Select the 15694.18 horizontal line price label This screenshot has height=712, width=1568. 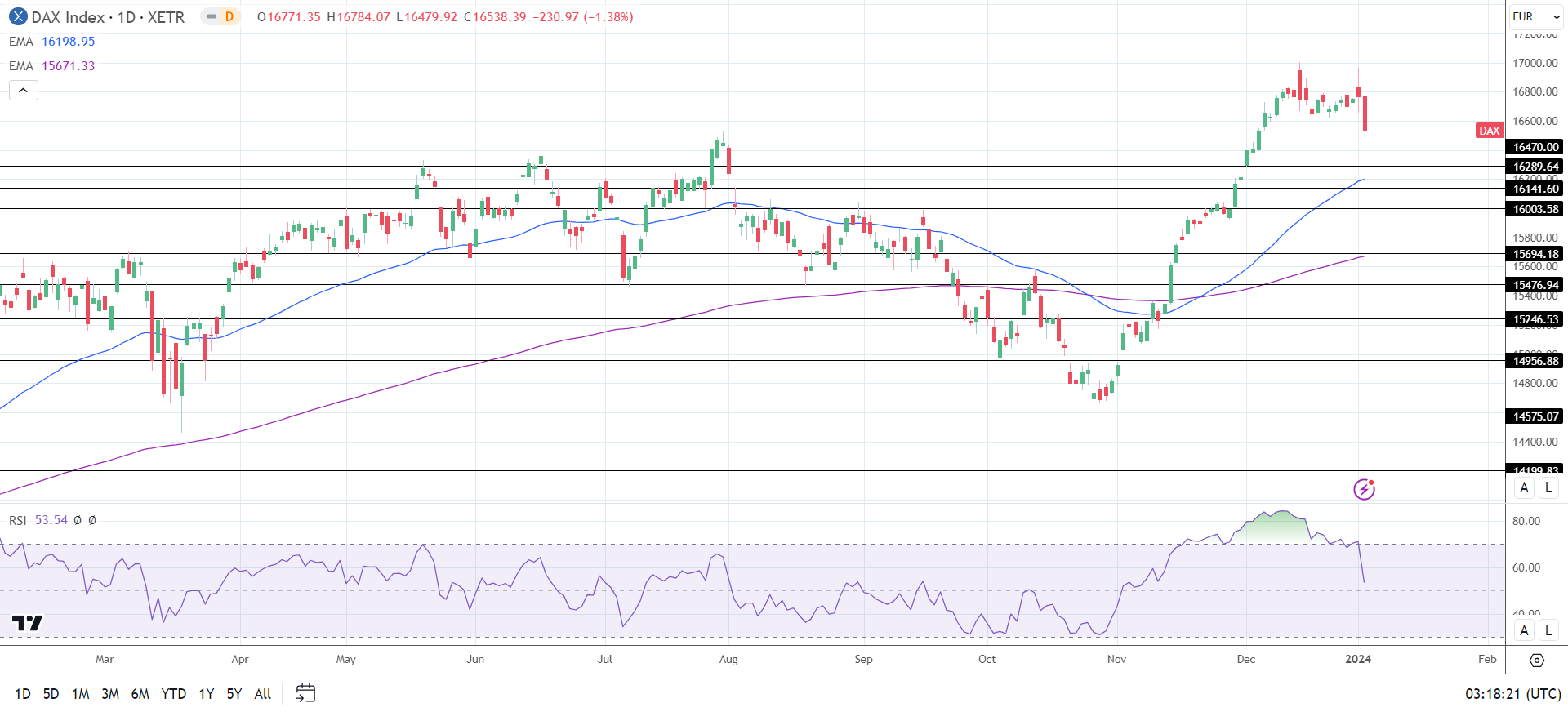click(x=1535, y=254)
